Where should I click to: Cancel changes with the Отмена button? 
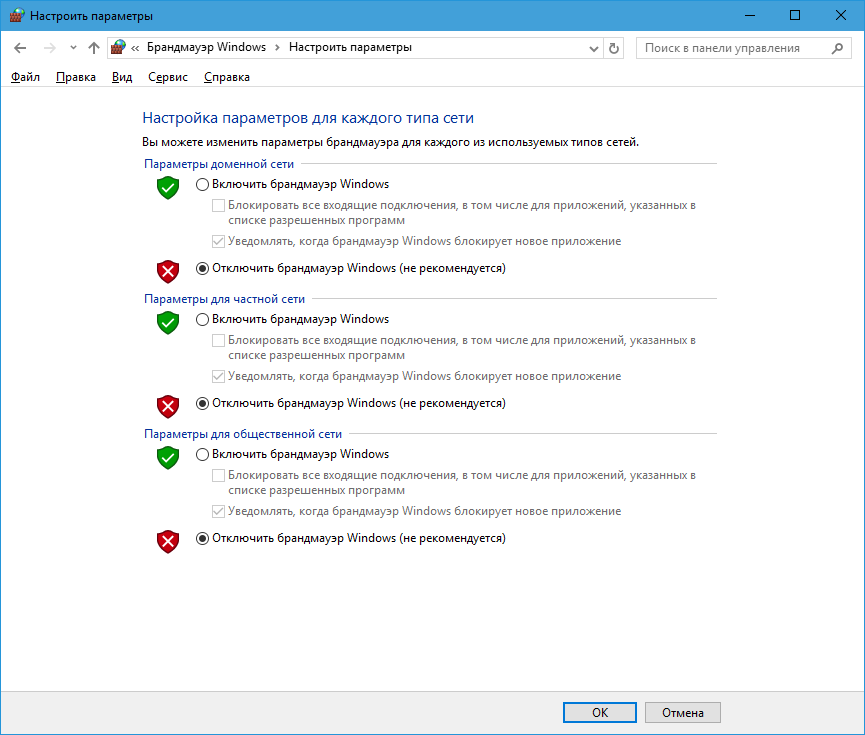682,712
